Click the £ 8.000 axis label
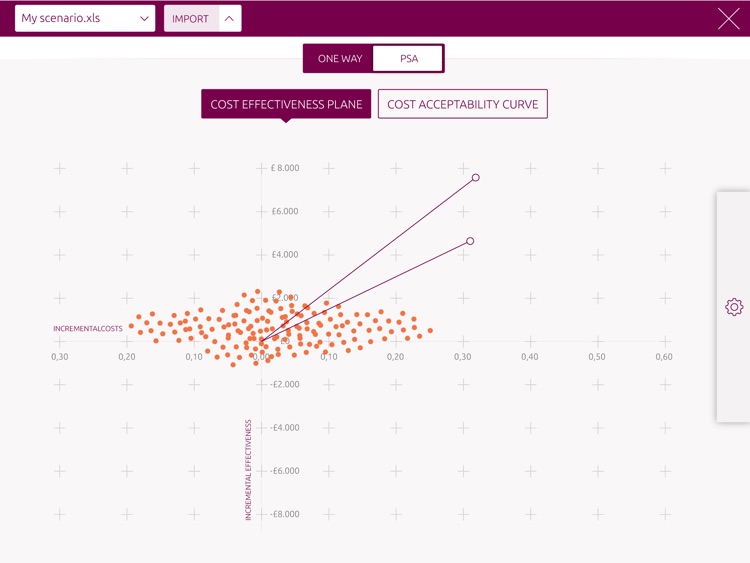750x563 pixels. point(285,168)
